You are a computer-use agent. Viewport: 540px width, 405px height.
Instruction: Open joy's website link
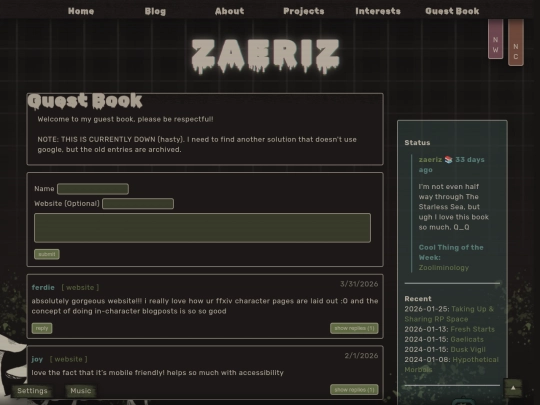[69, 359]
